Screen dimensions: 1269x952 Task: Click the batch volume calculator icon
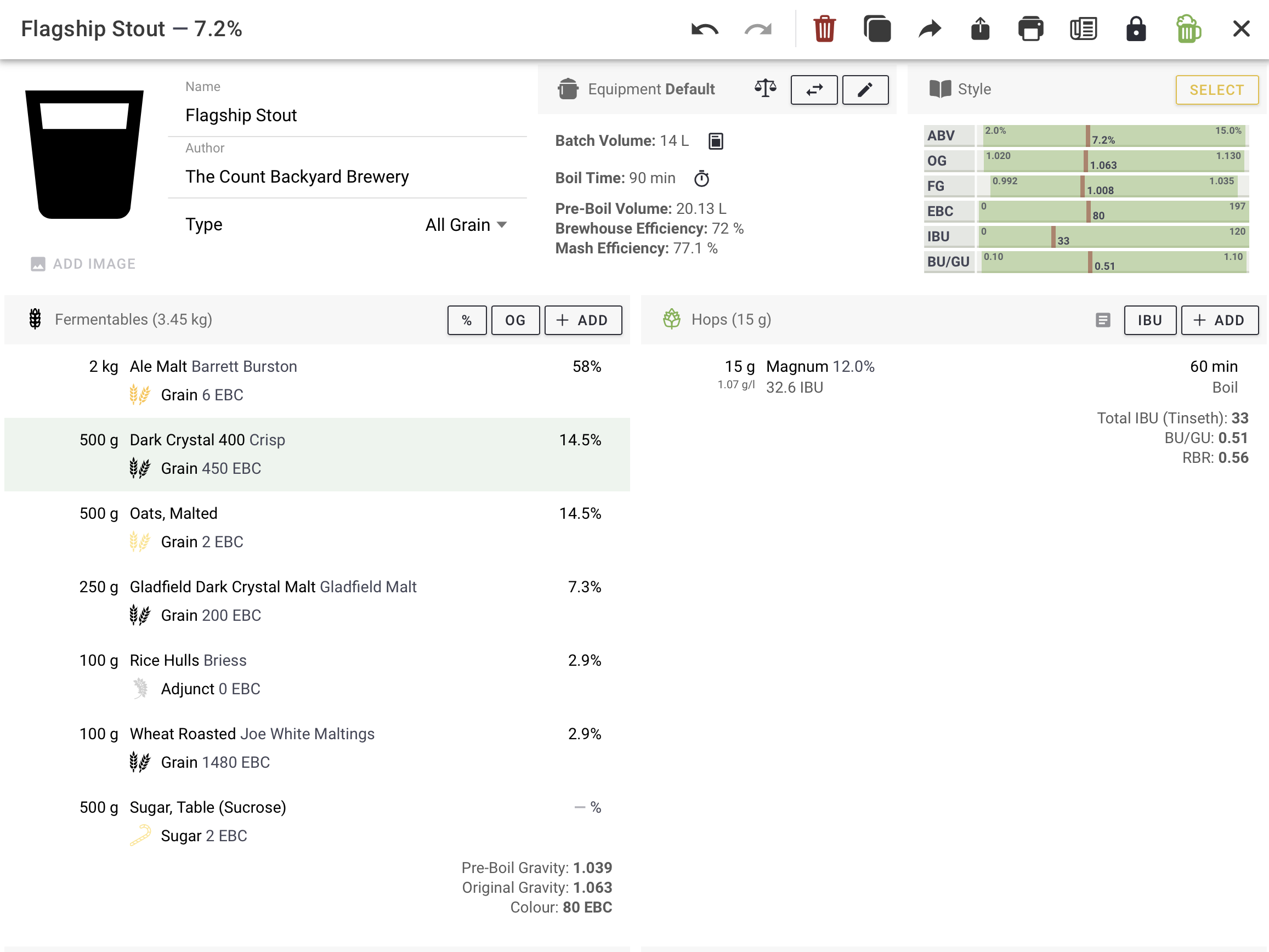(x=716, y=141)
